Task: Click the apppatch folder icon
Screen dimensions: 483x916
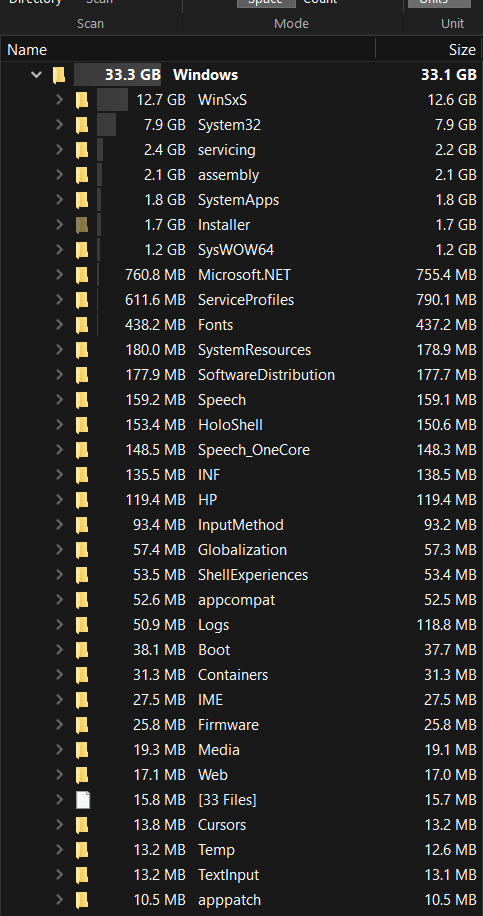Action: 82,900
